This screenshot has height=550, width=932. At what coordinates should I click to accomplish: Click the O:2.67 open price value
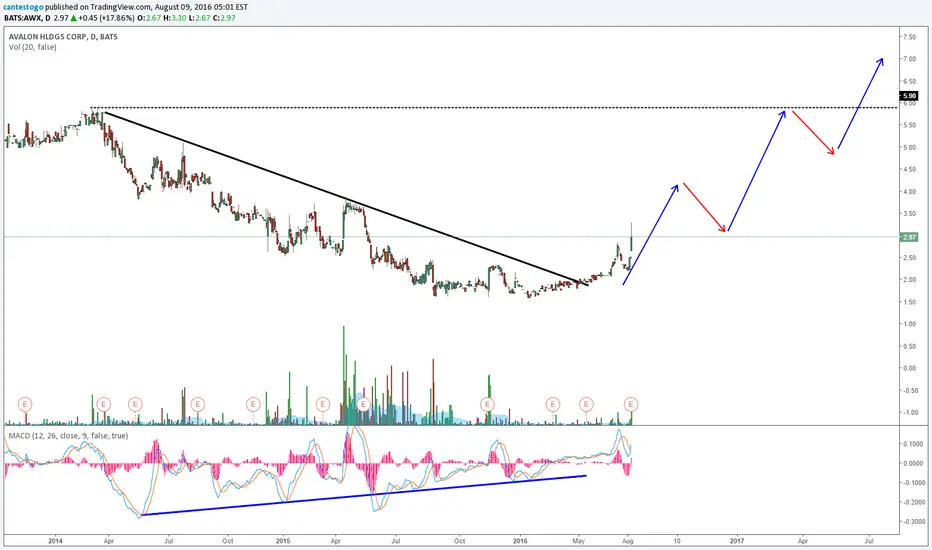tap(149, 18)
